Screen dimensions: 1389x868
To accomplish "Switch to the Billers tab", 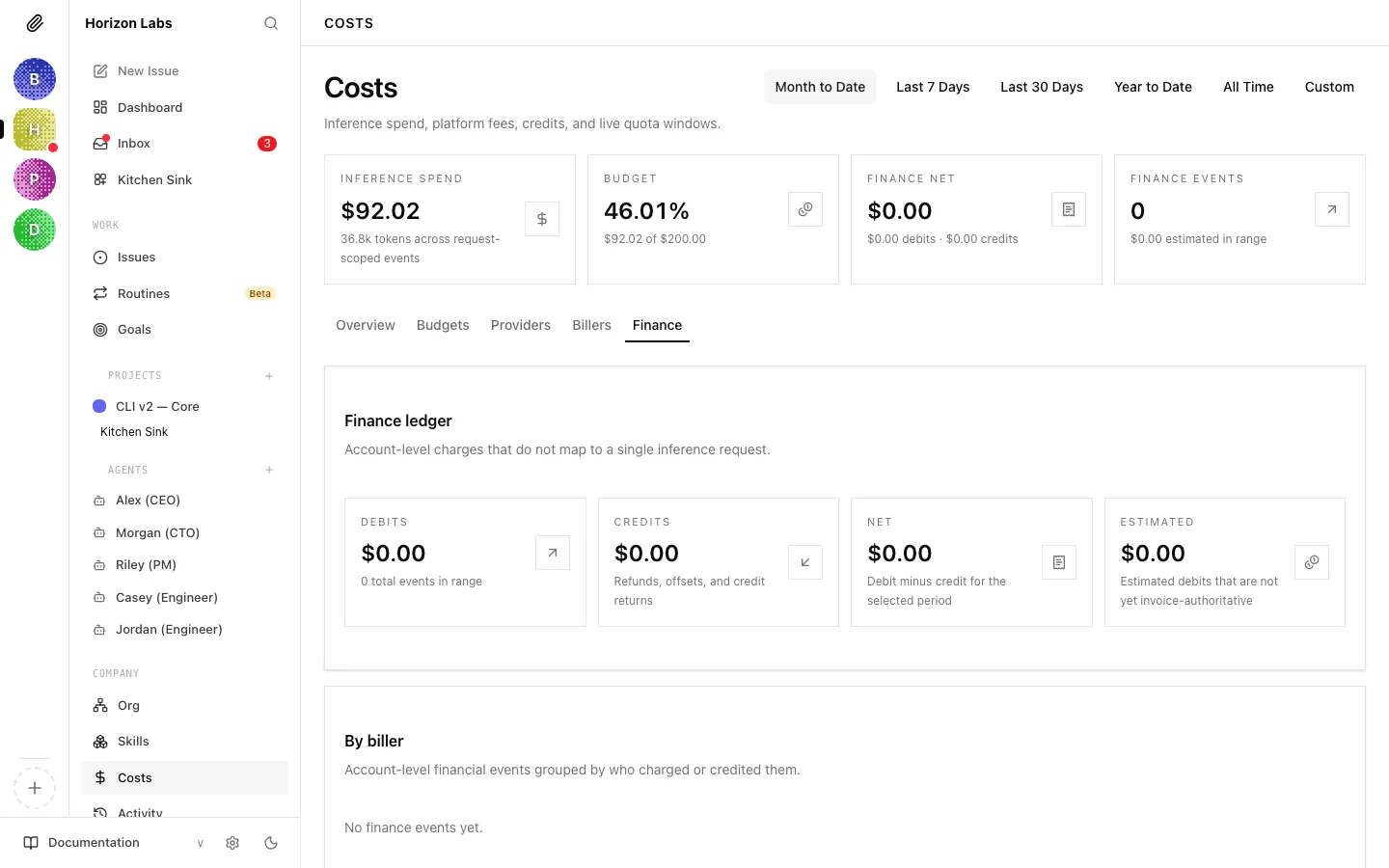I will [591, 326].
